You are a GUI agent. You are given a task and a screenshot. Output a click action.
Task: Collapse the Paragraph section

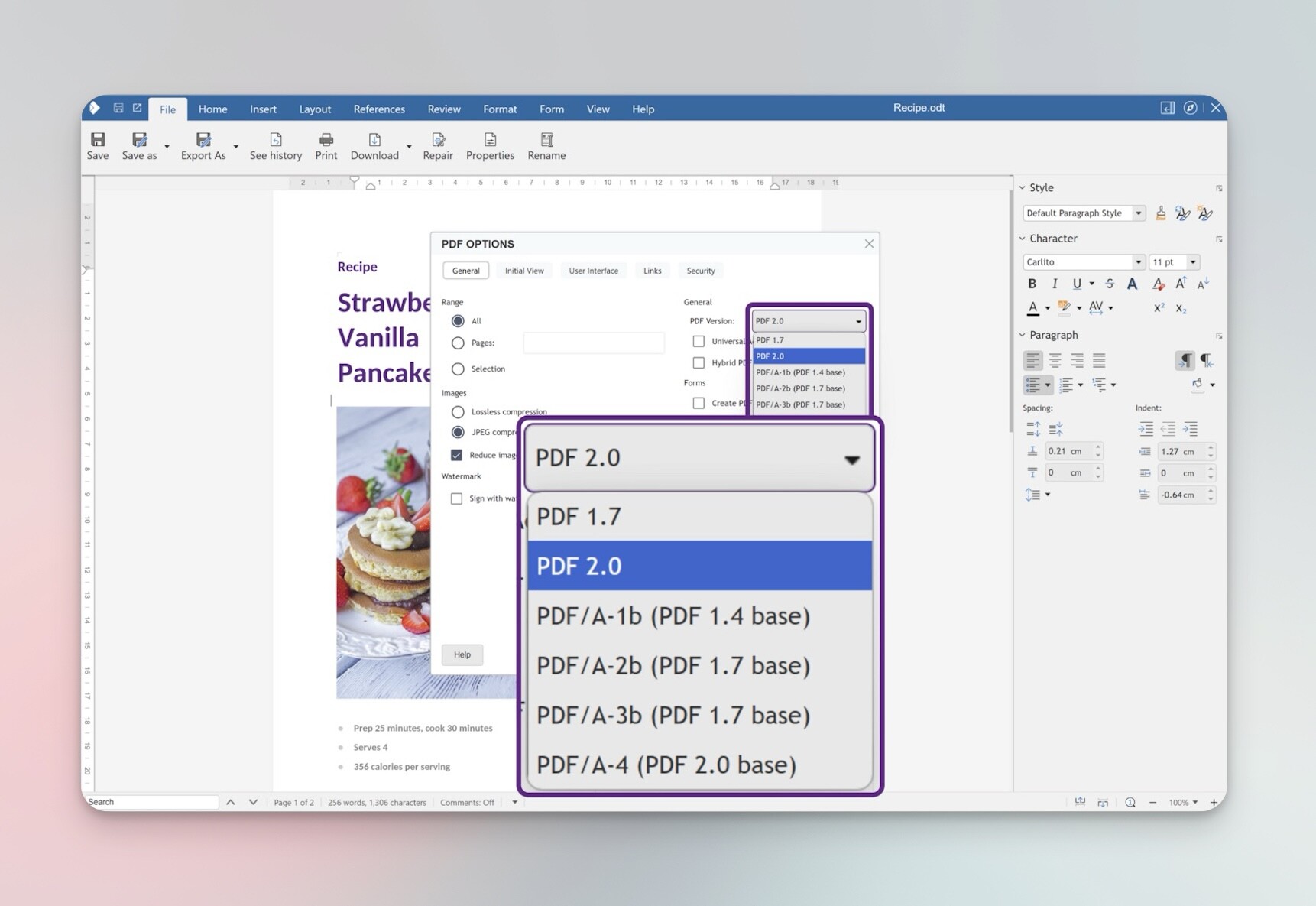click(x=1023, y=334)
